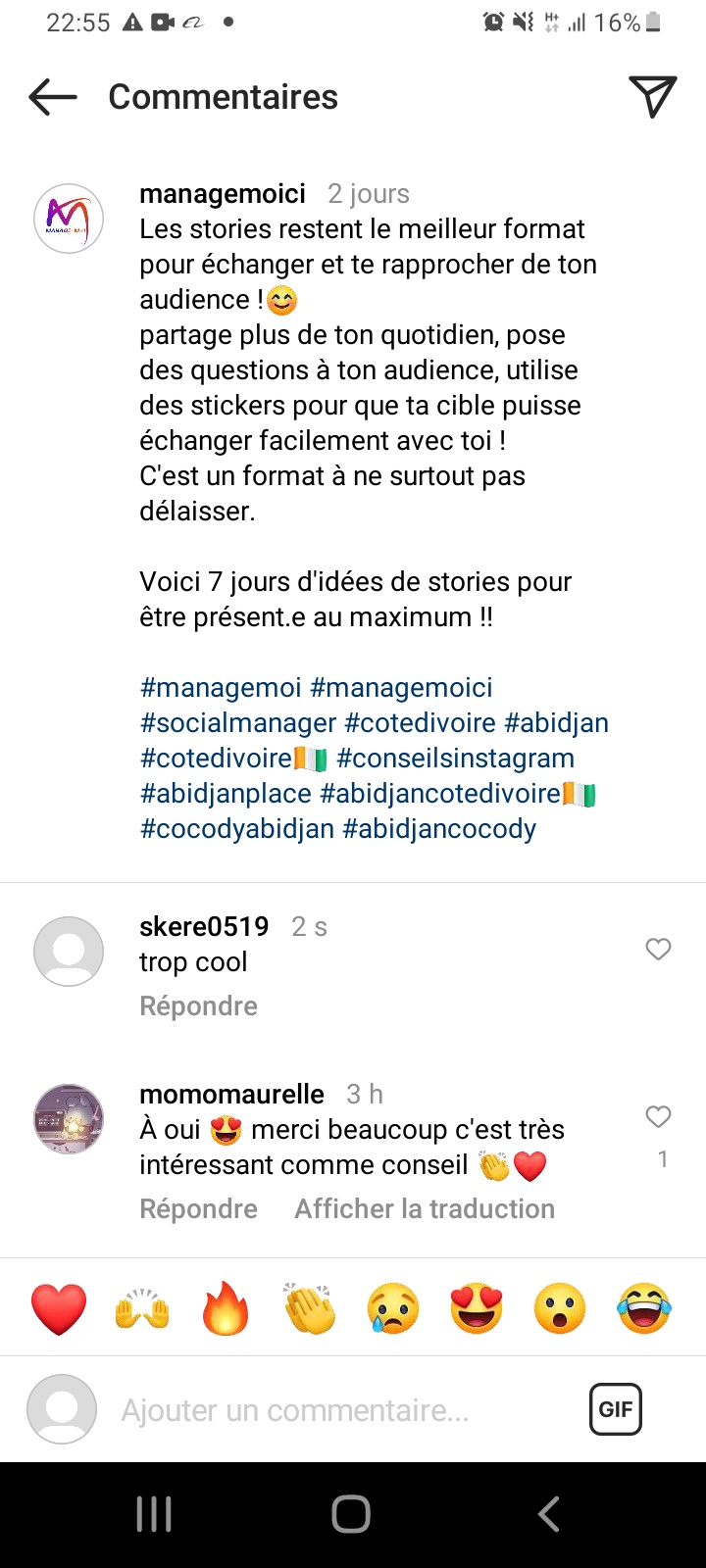Insert the laughing tears quick emoji

(x=644, y=1308)
